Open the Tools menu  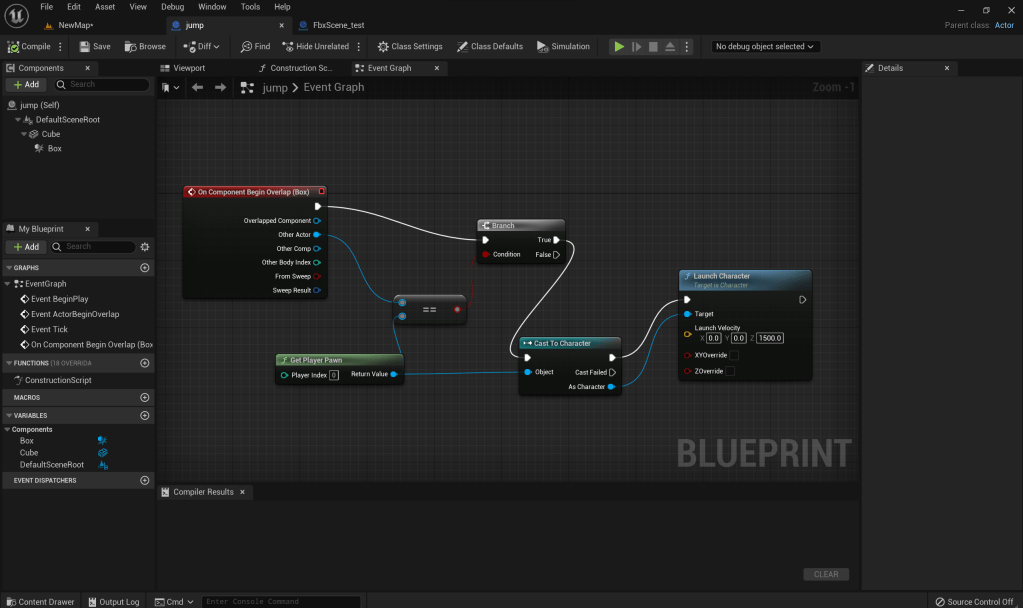click(250, 7)
